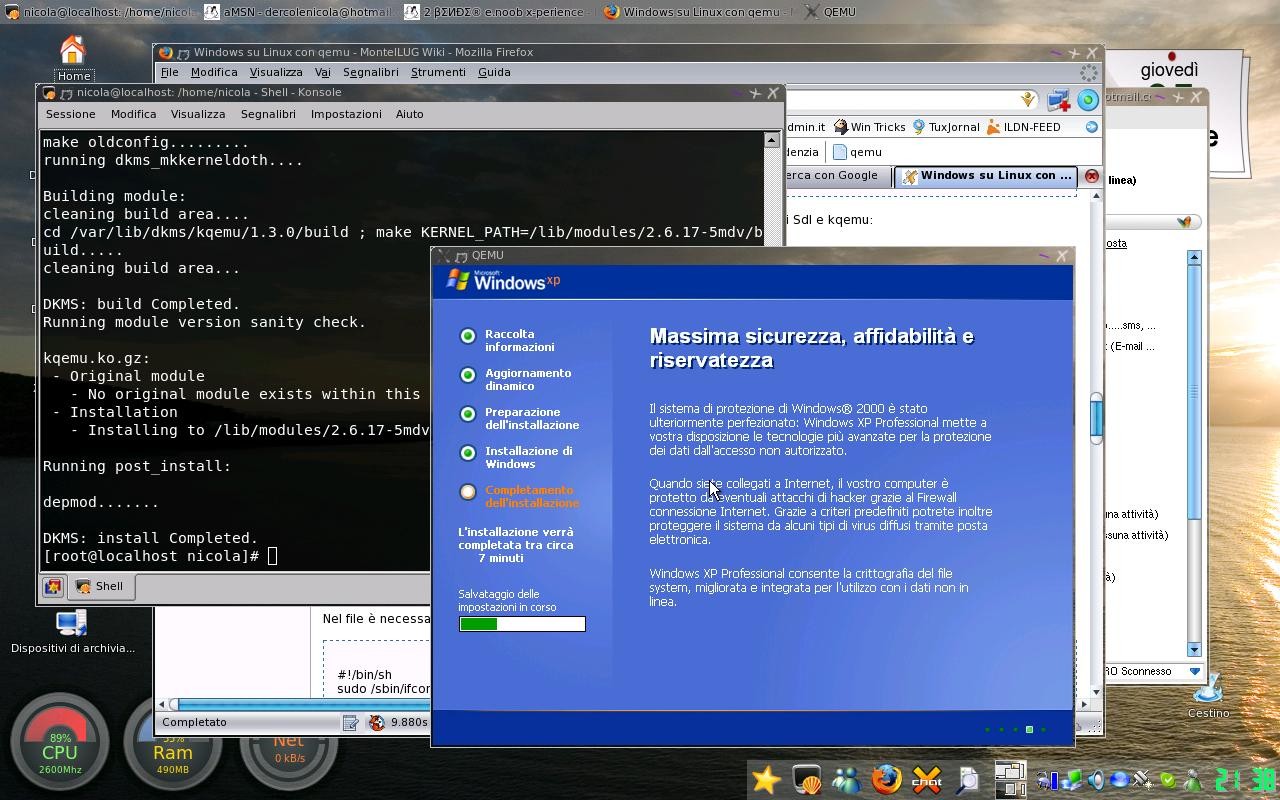Launch Firefox from the bottom panel
The image size is (1280, 800).
click(886, 779)
